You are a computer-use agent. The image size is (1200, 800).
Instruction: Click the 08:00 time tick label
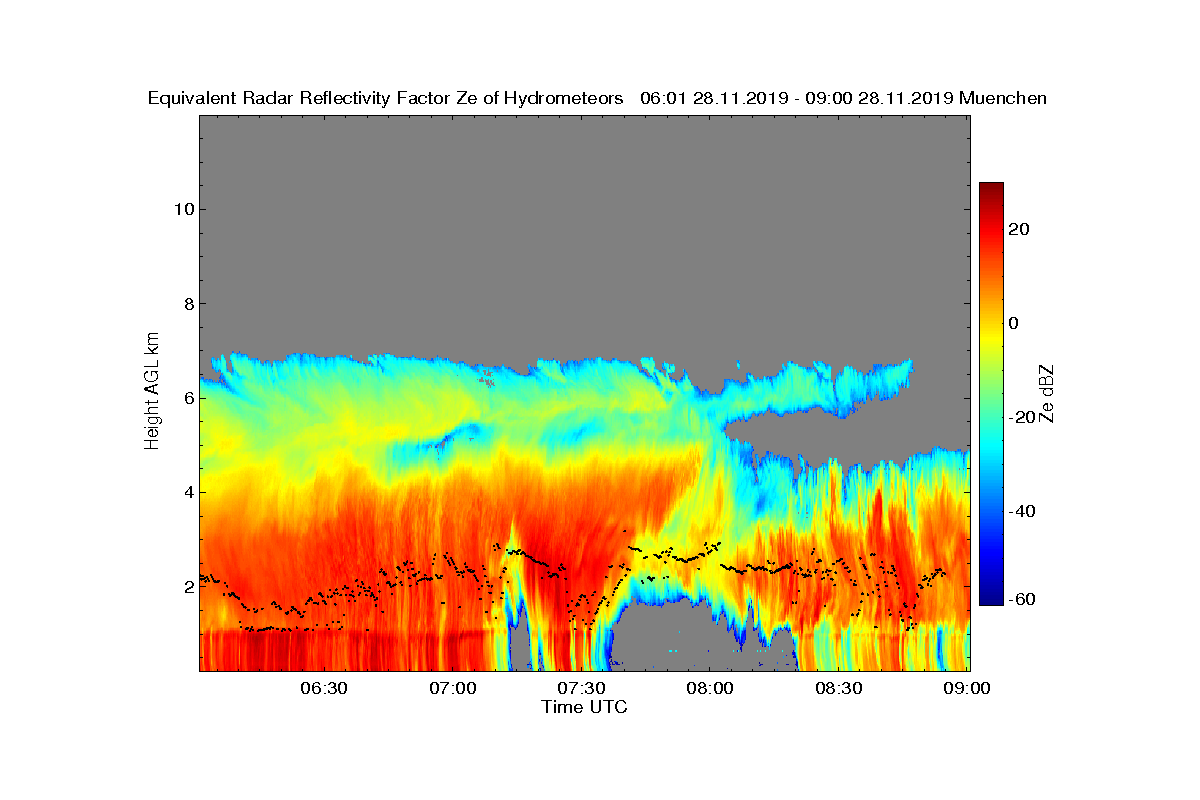pos(709,688)
